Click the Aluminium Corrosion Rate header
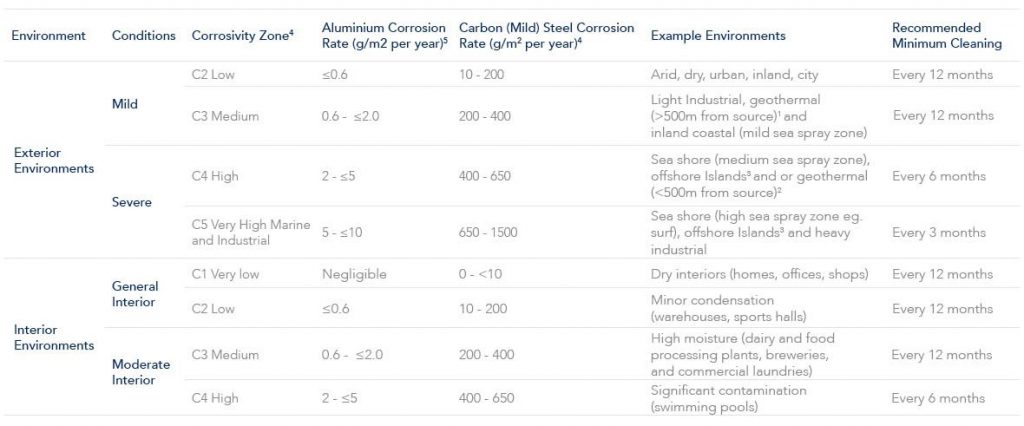This screenshot has width=1024, height=426. point(383,36)
